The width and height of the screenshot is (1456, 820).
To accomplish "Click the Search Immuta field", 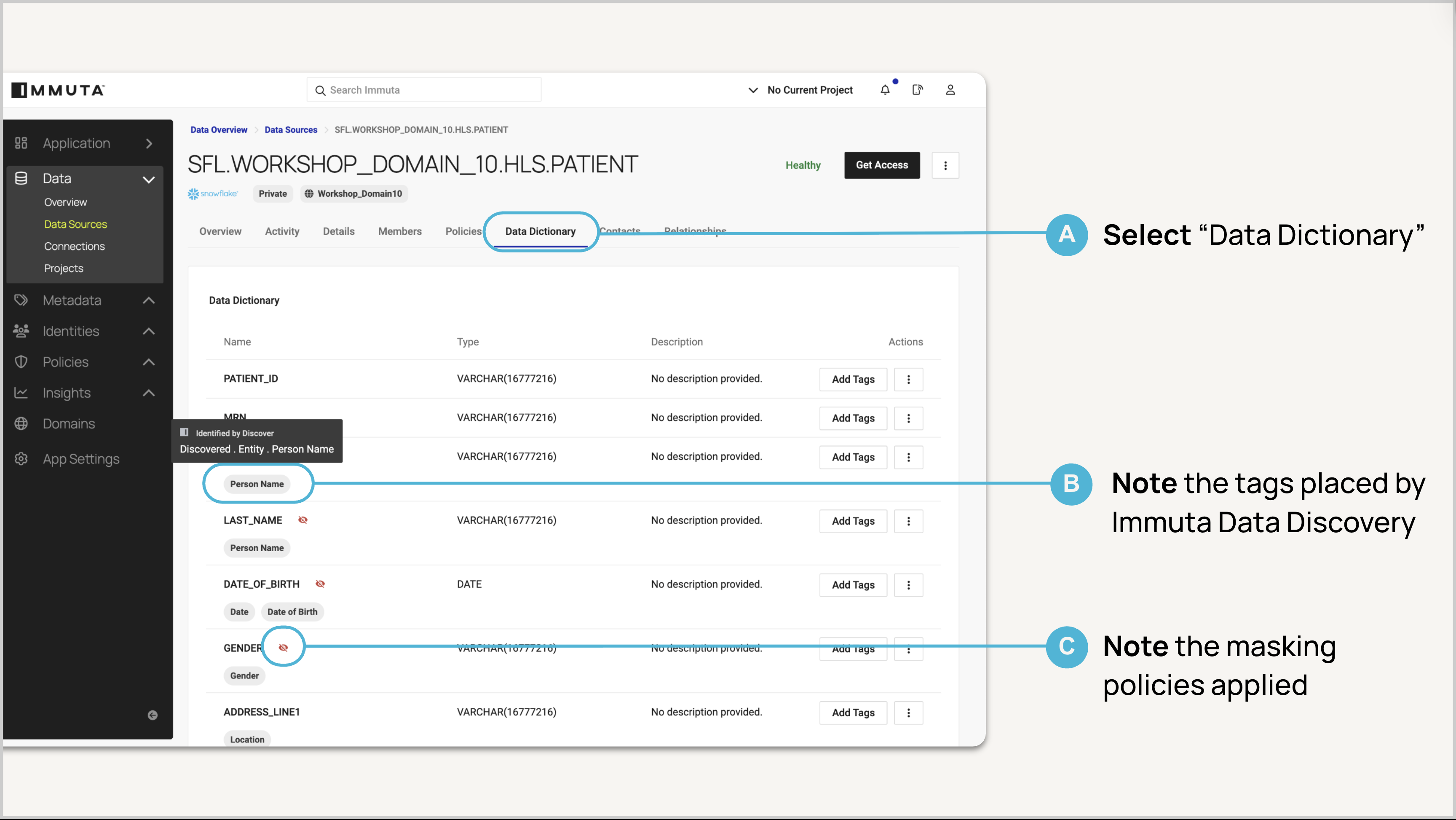I will pyautogui.click(x=424, y=90).
